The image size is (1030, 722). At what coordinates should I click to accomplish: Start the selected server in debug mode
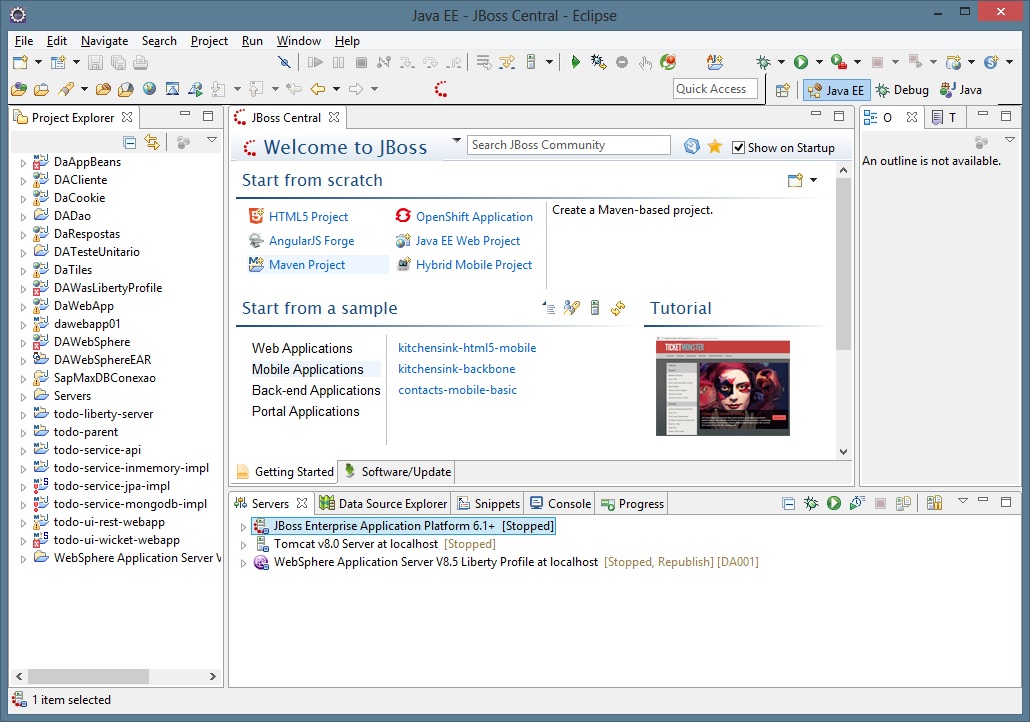pyautogui.click(x=811, y=504)
